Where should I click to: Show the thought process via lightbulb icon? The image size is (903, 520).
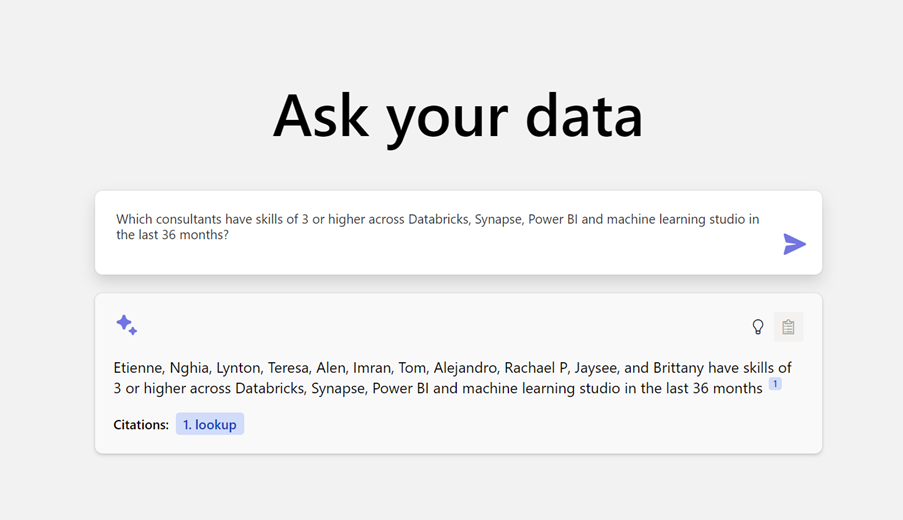(x=758, y=327)
